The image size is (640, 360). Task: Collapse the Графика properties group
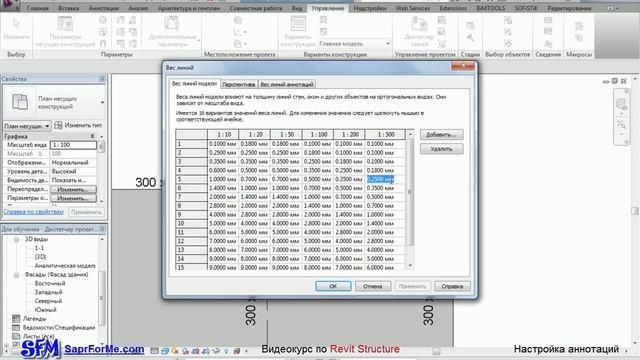(93, 136)
